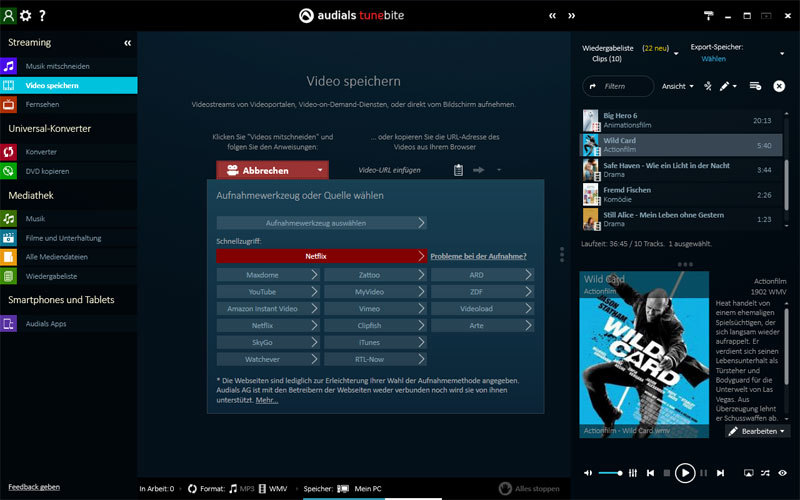Click the volume slider
800x500 pixels.
[x=610, y=473]
